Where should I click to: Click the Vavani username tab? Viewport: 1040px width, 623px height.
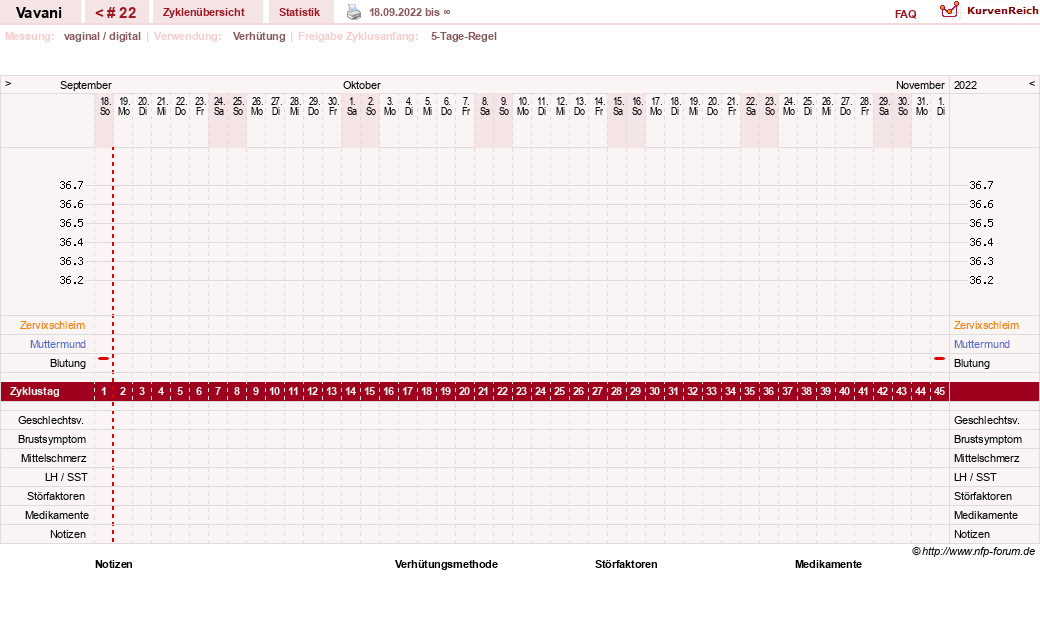coord(39,12)
